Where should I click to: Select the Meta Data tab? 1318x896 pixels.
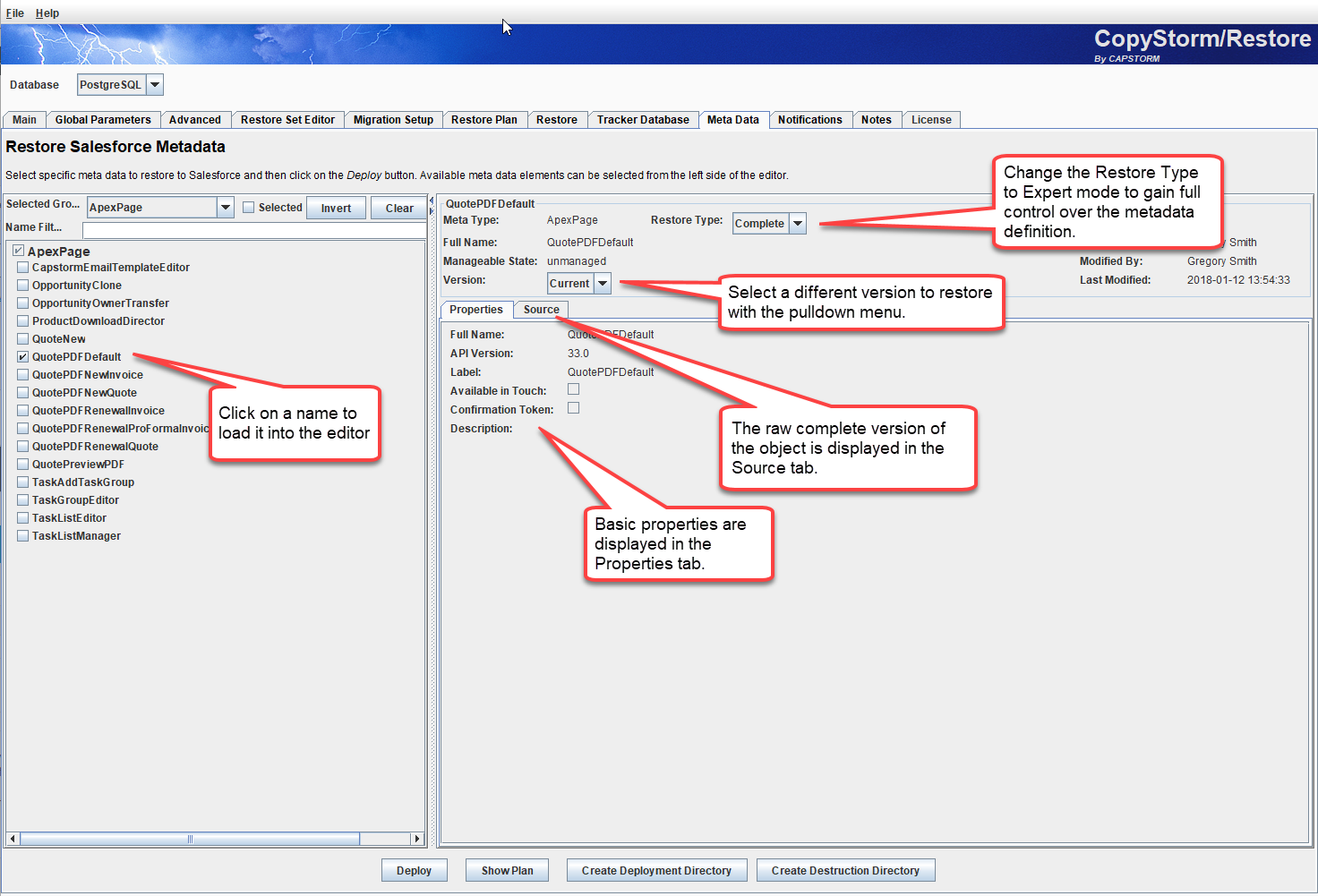pyautogui.click(x=733, y=120)
